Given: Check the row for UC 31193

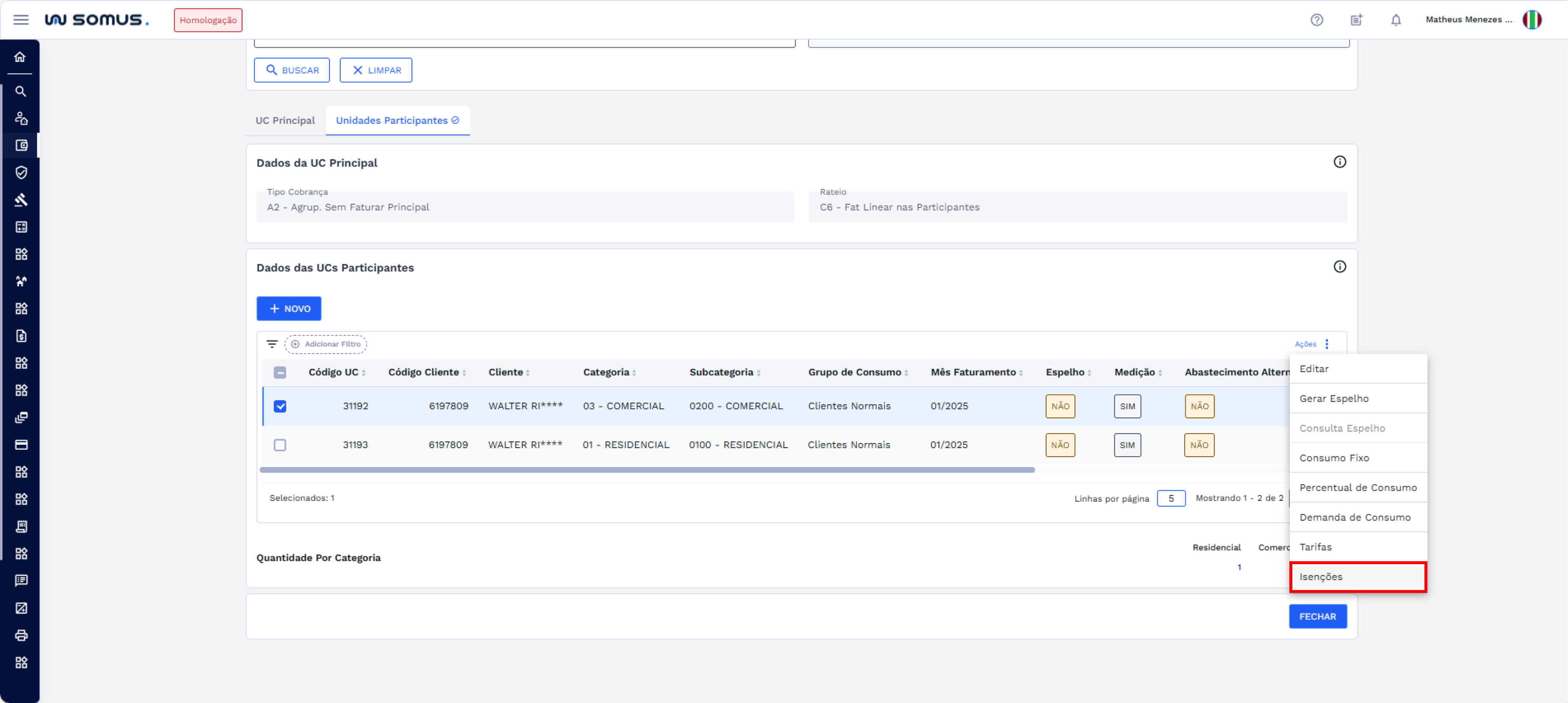Looking at the screenshot, I should (280, 445).
